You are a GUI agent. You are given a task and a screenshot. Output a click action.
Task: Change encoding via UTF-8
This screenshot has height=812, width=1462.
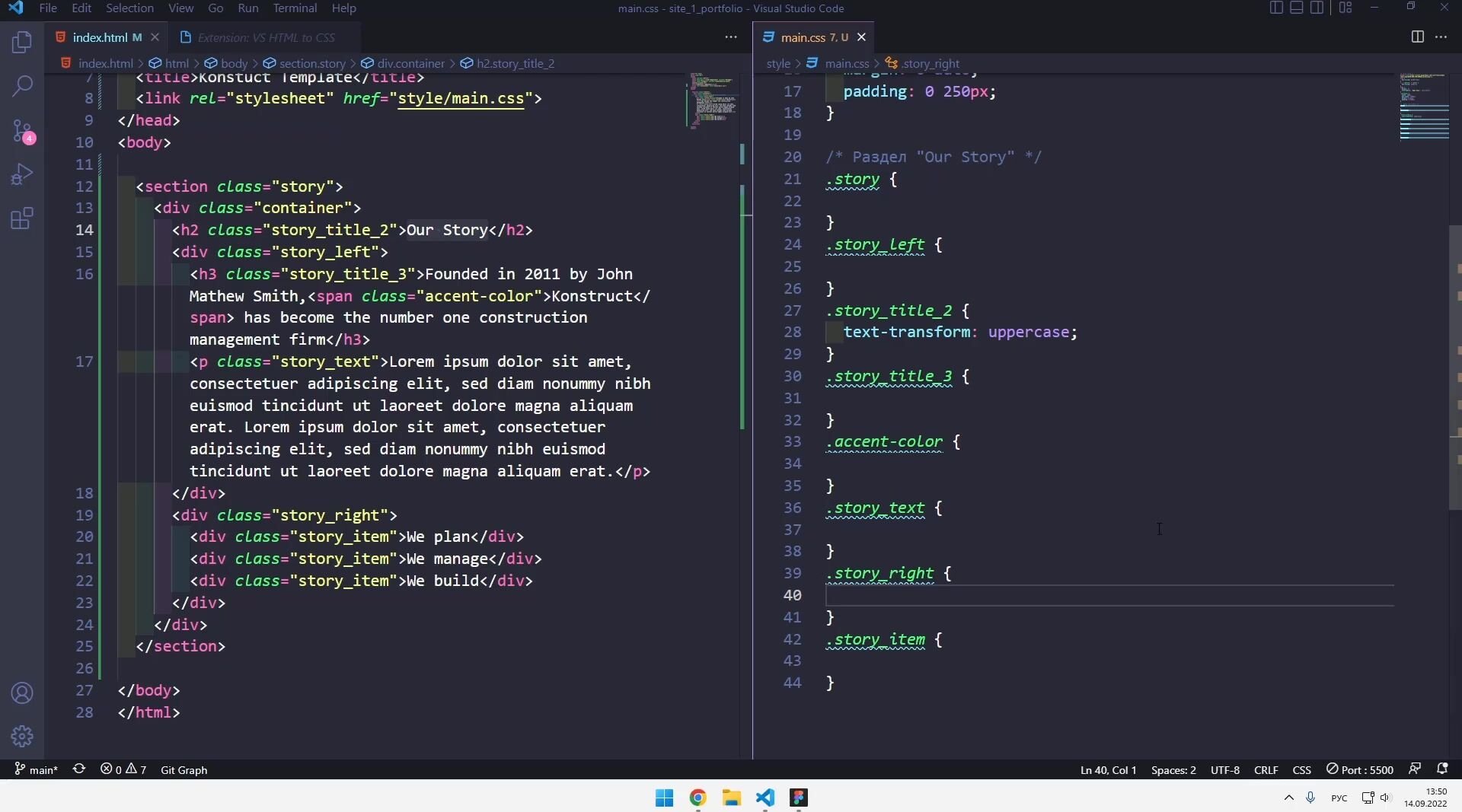[1225, 769]
